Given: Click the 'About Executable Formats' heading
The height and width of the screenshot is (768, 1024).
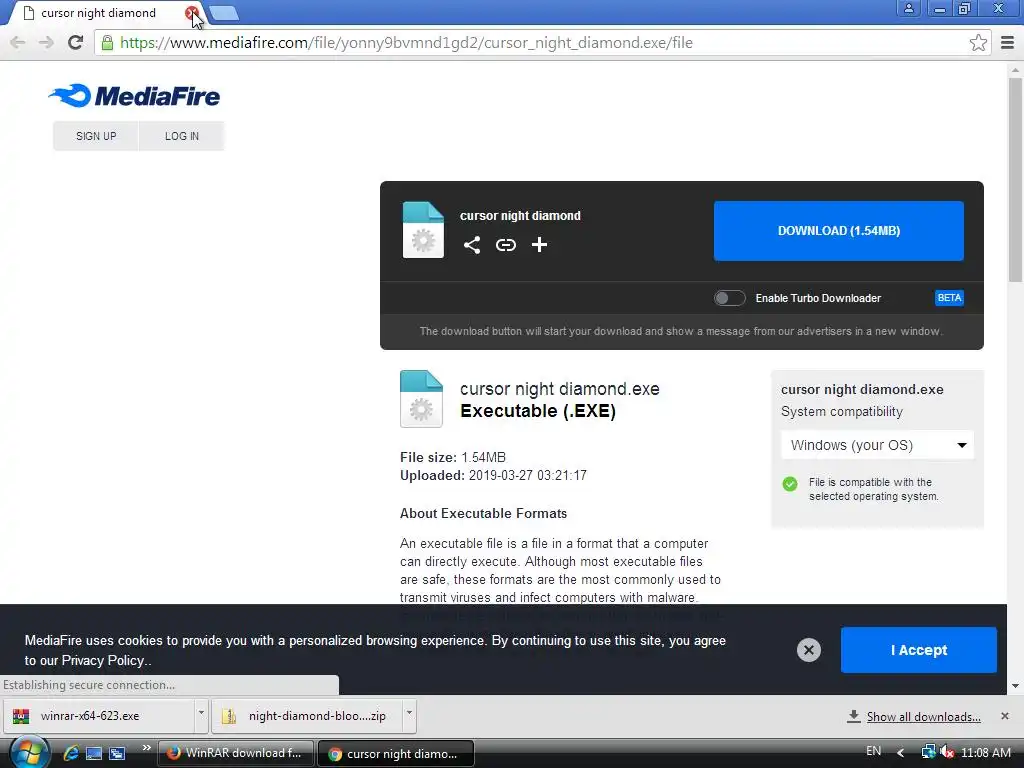Looking at the screenshot, I should point(483,513).
